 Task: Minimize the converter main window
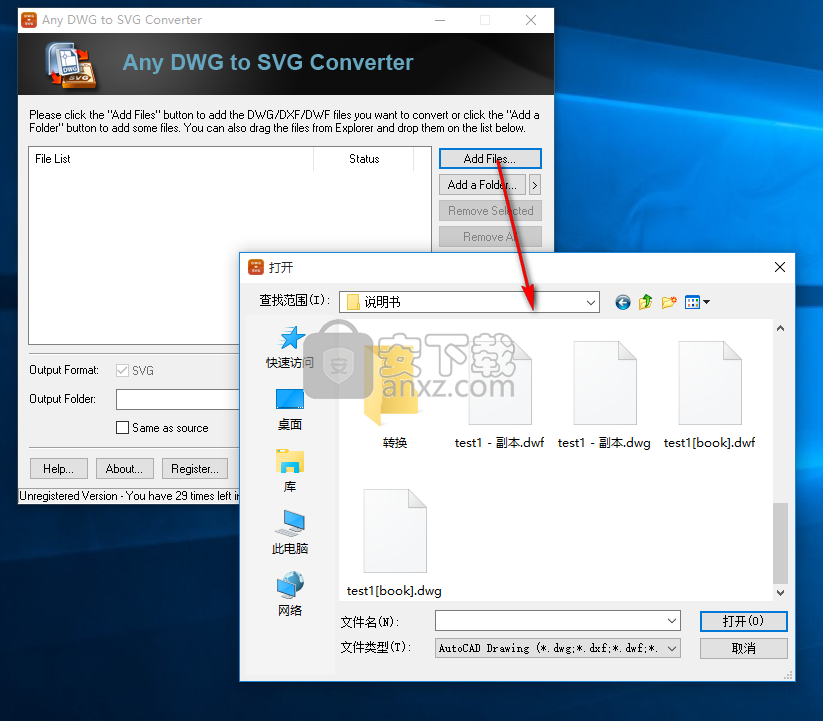(440, 20)
